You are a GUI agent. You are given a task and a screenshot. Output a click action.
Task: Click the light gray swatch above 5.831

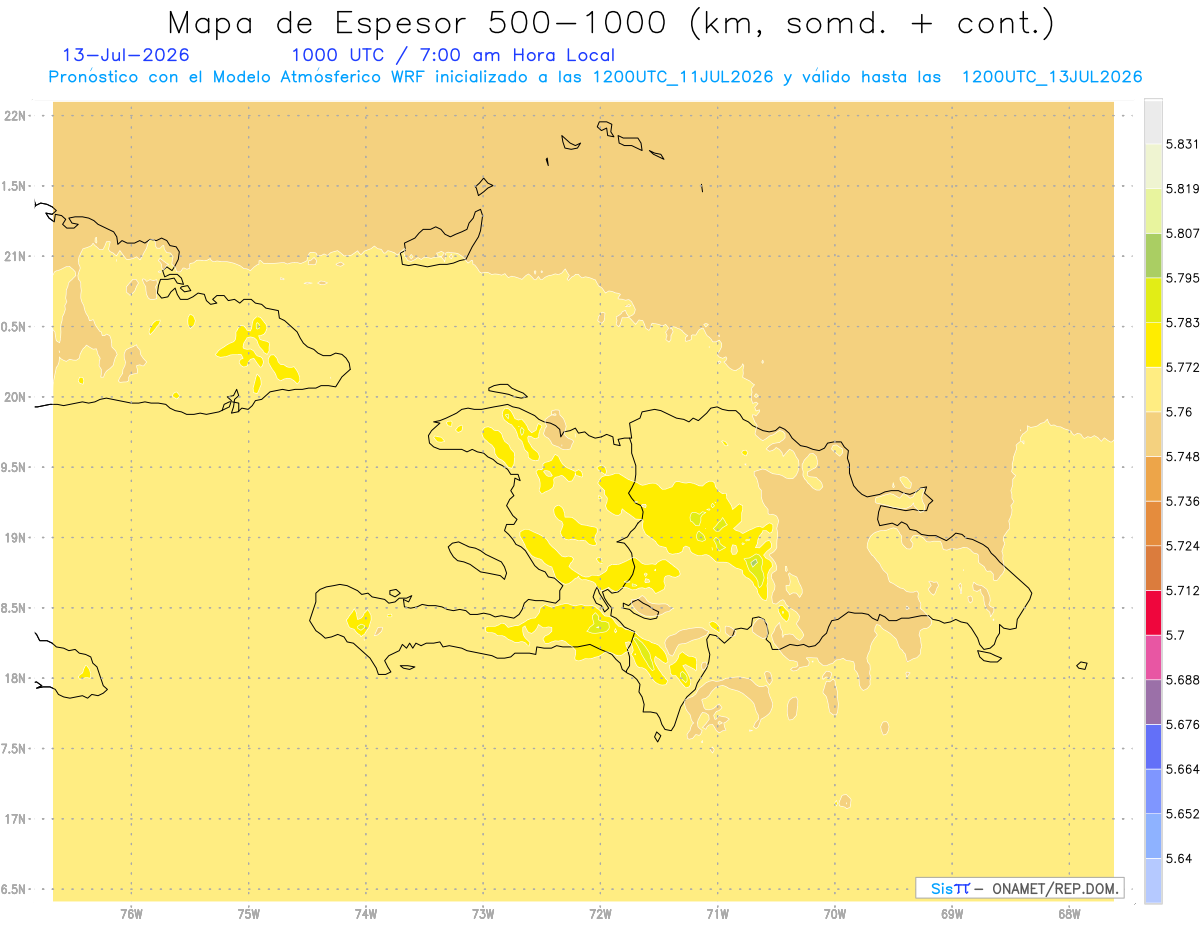(1153, 121)
